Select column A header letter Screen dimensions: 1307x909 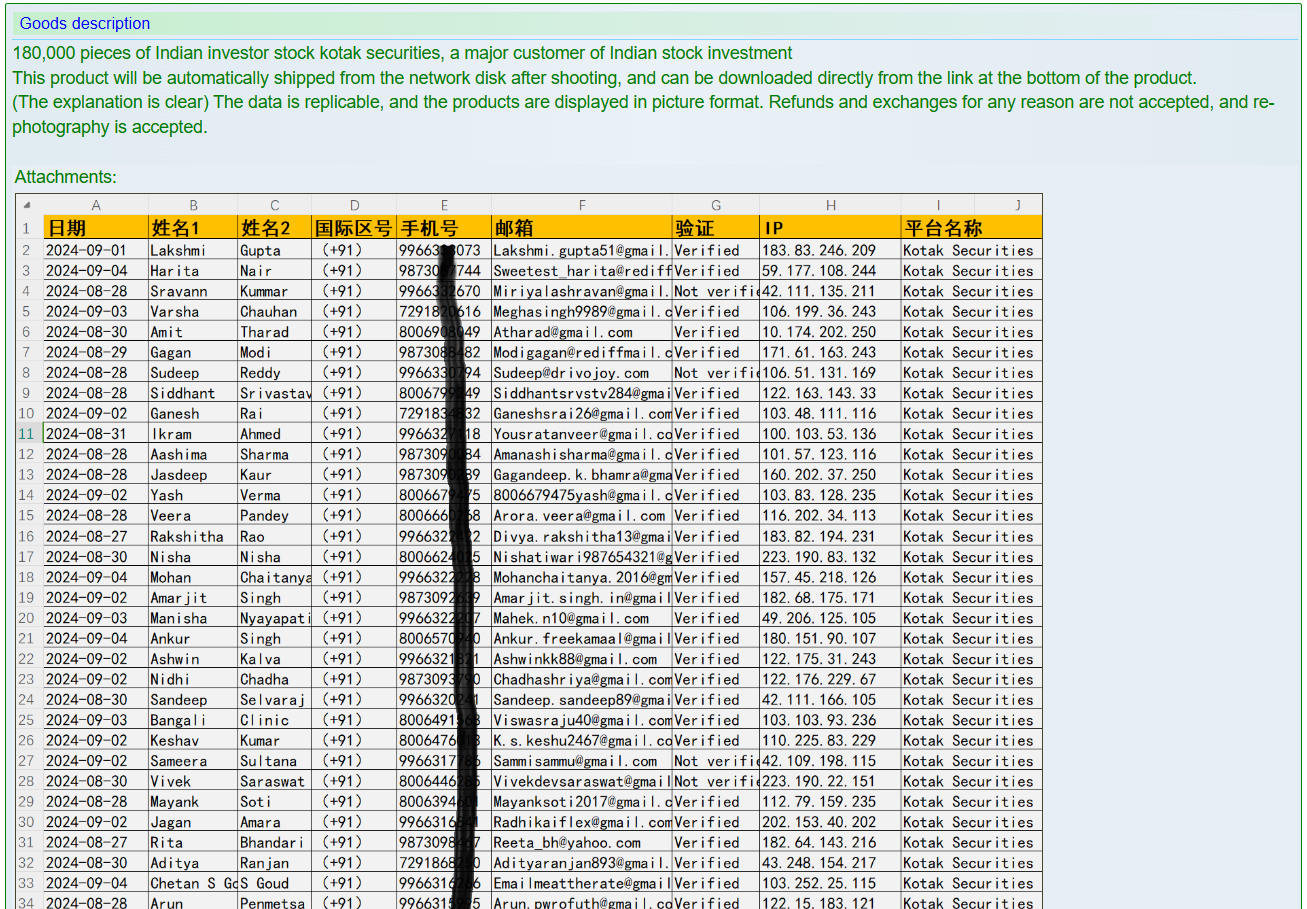click(96, 205)
